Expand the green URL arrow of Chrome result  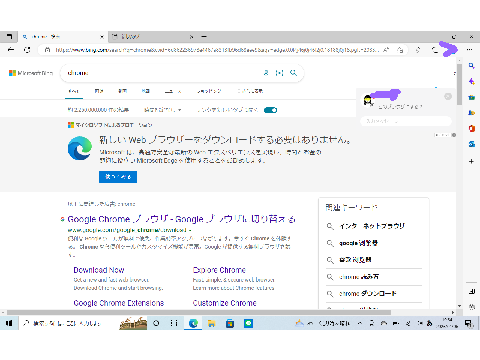click(x=190, y=230)
